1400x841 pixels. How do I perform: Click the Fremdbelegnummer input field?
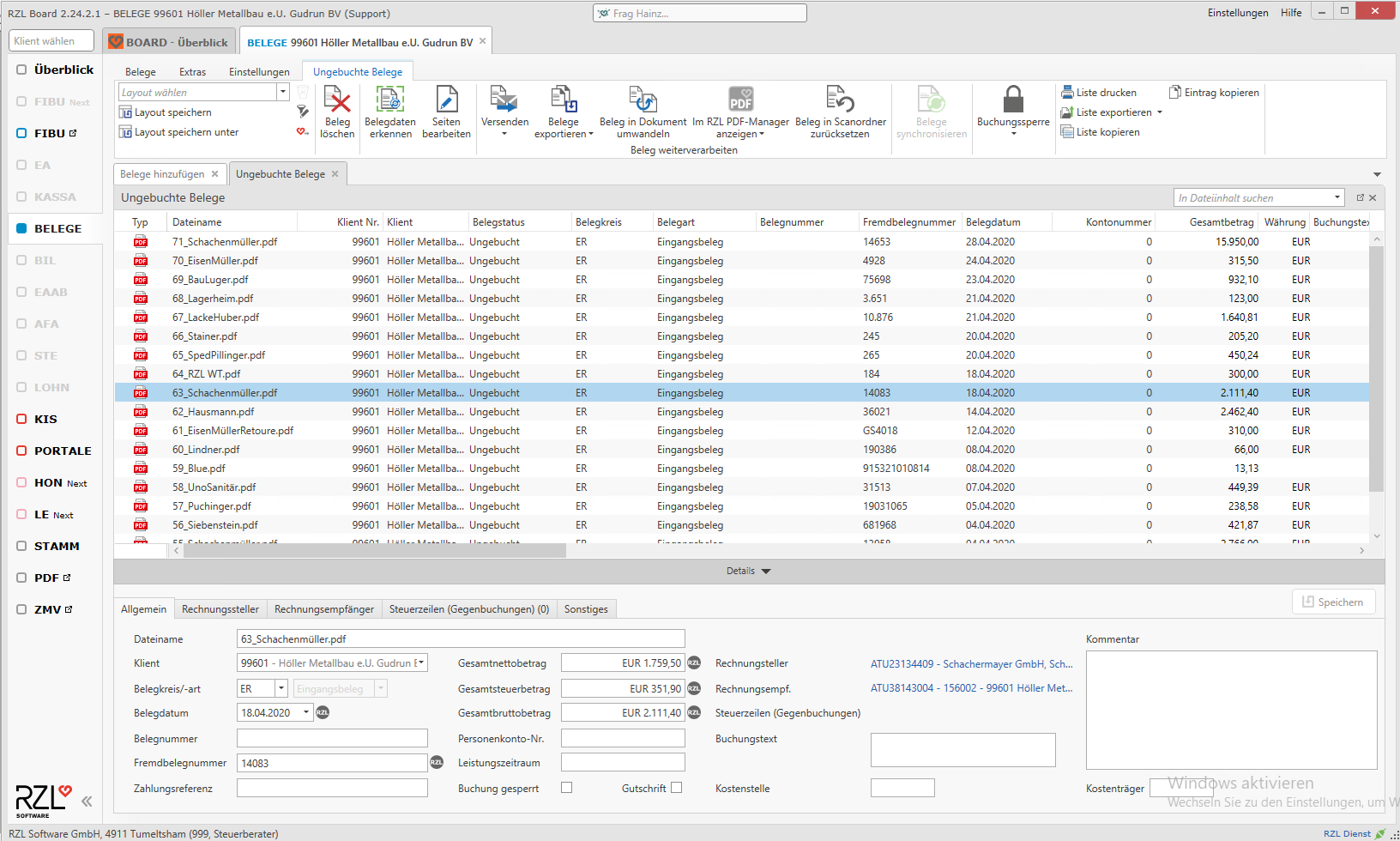[x=332, y=763]
